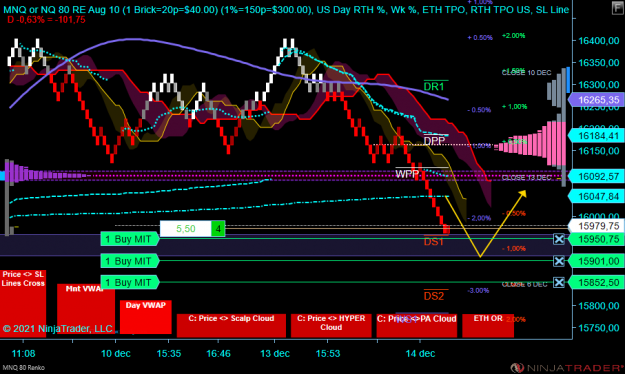Click the 16350,00 price axis label
This screenshot has width=625, height=374.
(x=599, y=63)
